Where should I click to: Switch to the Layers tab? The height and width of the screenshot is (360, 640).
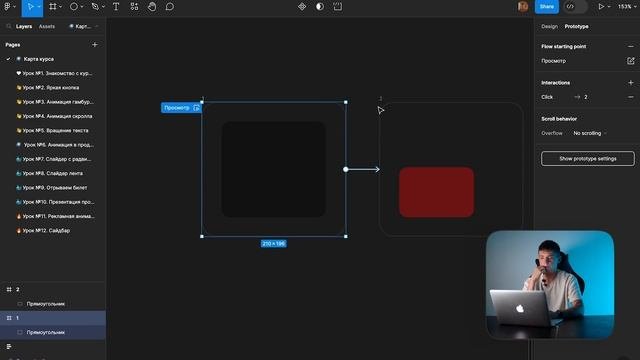click(x=24, y=26)
